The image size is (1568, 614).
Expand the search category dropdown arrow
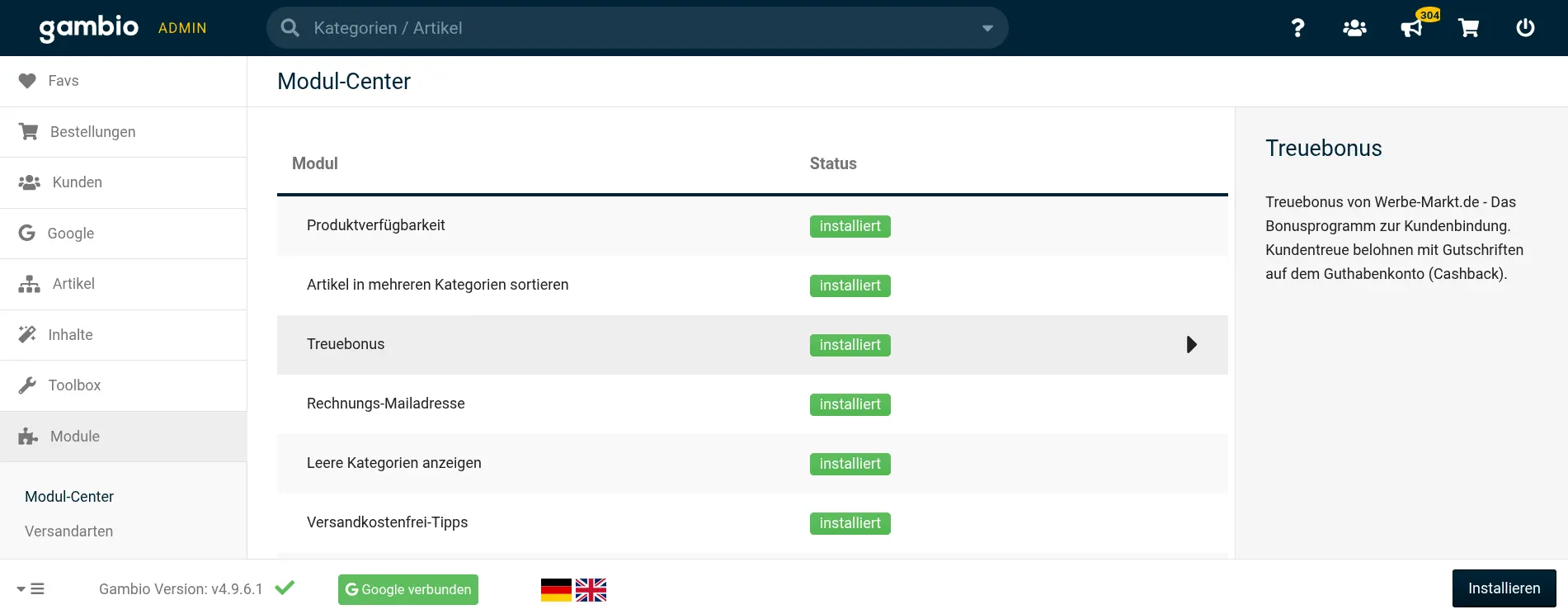(987, 28)
